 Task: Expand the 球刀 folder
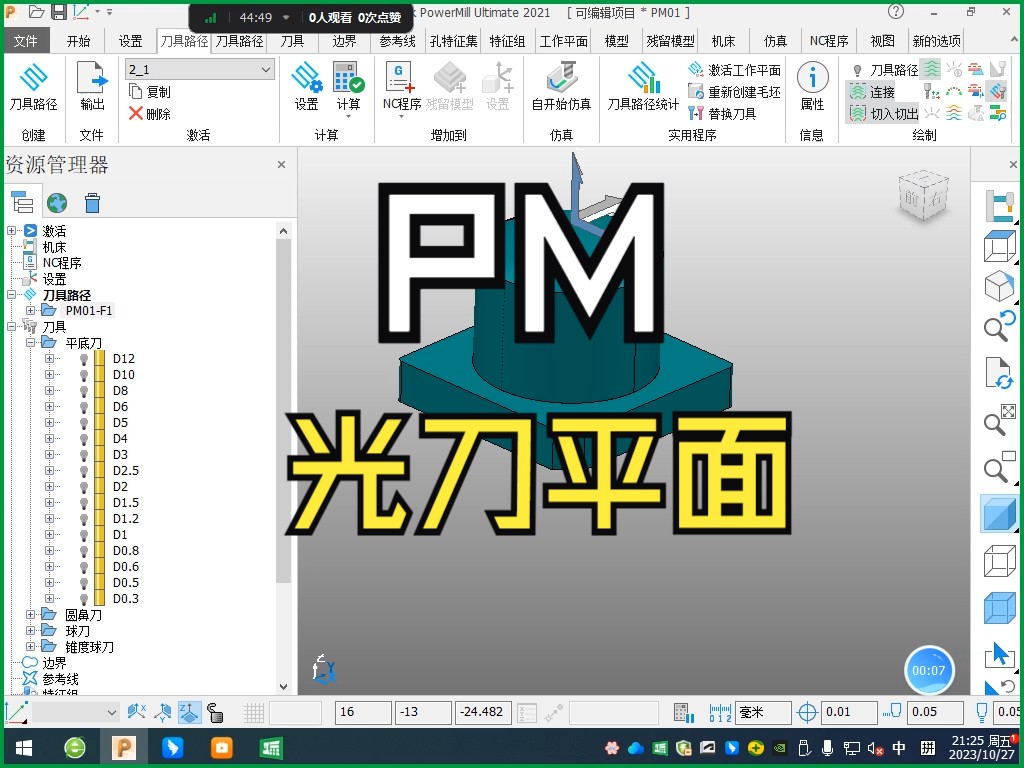pyautogui.click(x=30, y=630)
